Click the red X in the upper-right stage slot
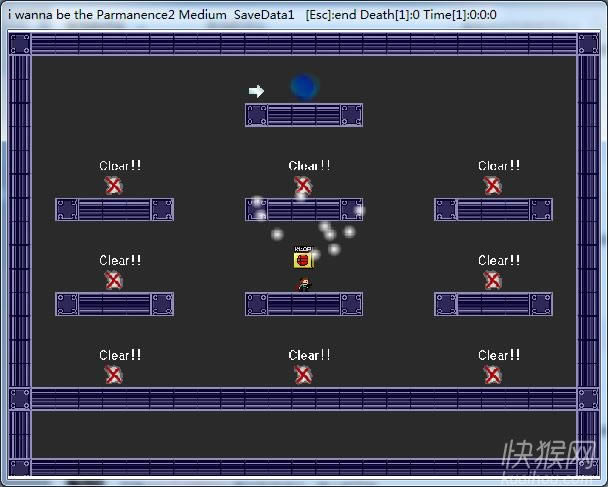Screen dimensions: 608x487 (492, 185)
